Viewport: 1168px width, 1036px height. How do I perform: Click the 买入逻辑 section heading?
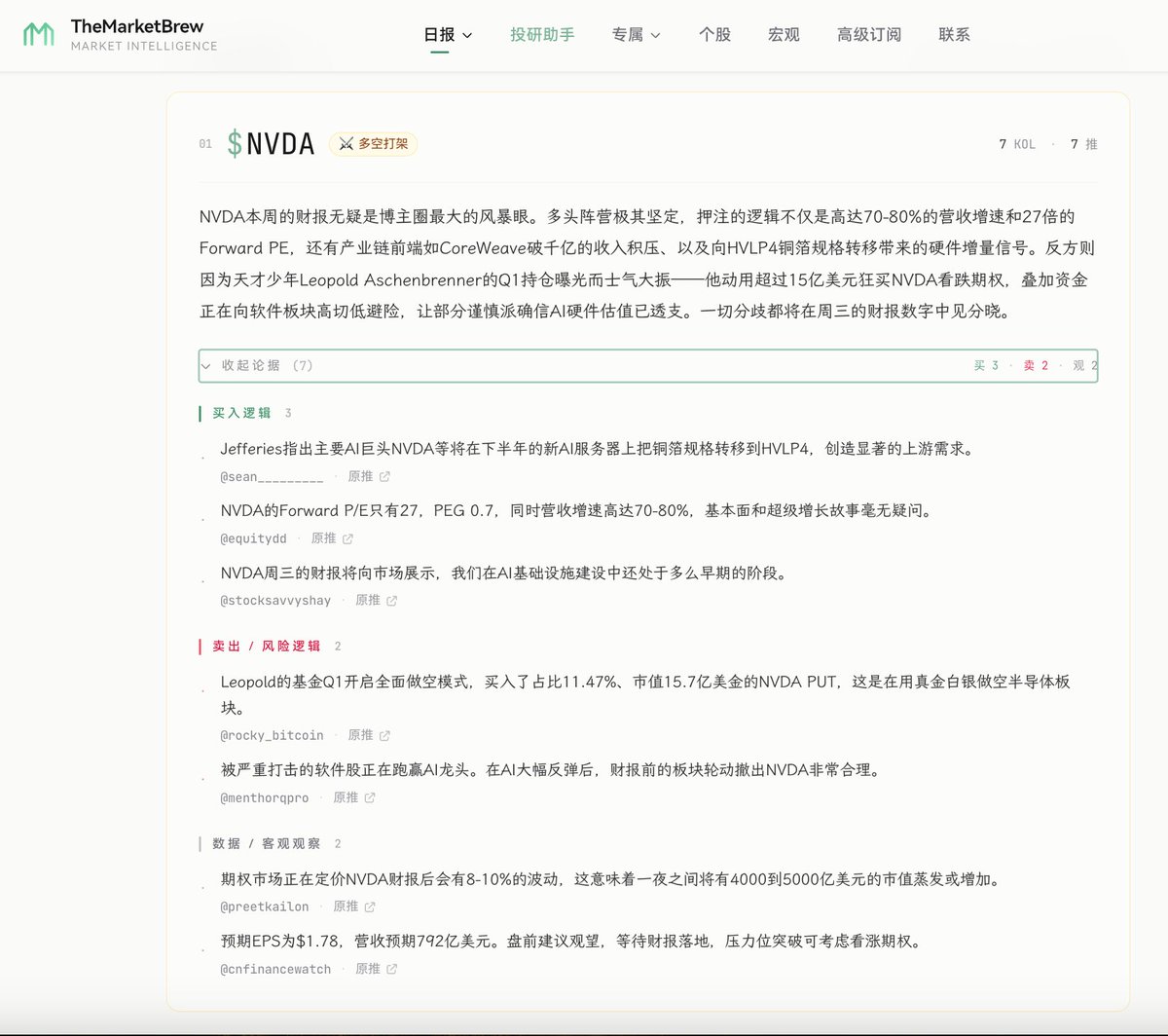(241, 413)
